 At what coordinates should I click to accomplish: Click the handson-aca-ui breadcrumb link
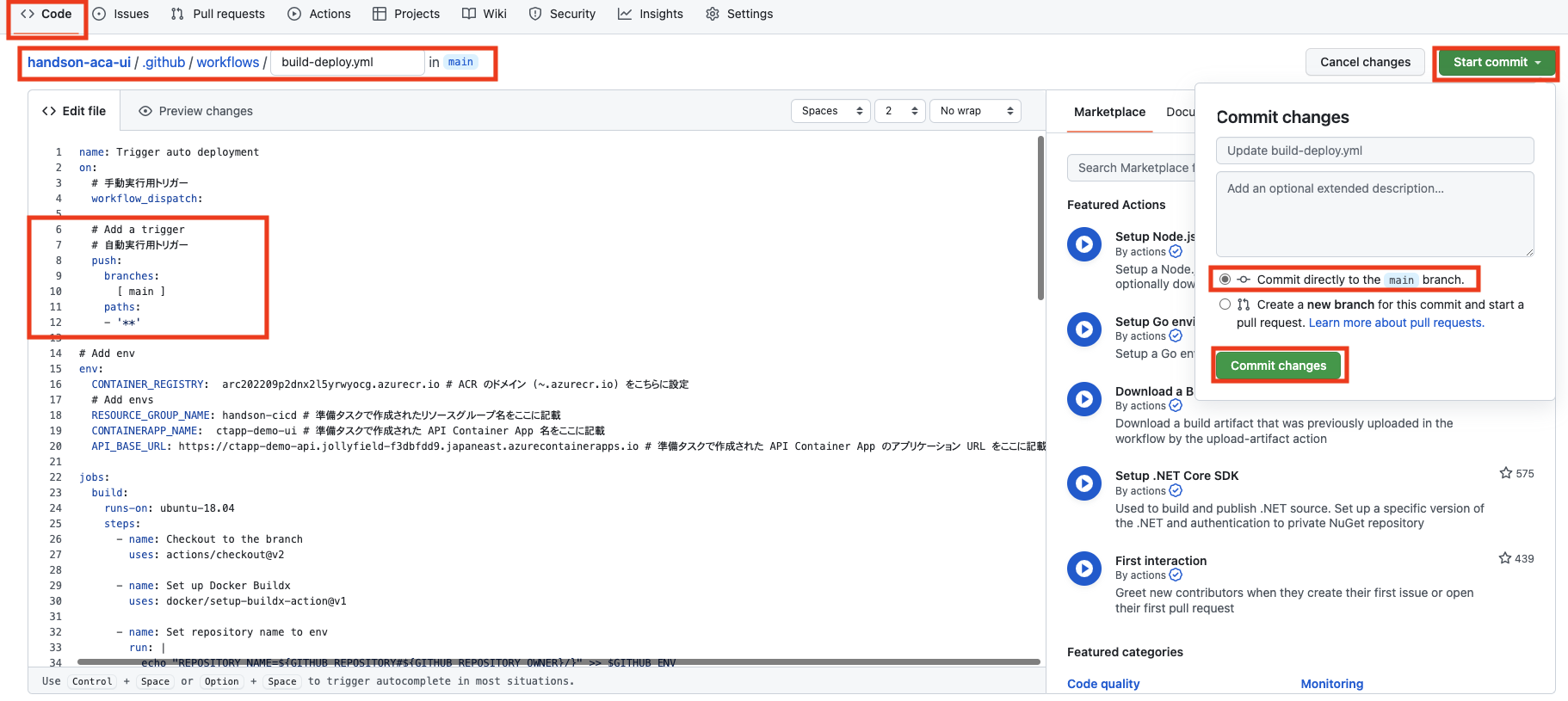[79, 62]
